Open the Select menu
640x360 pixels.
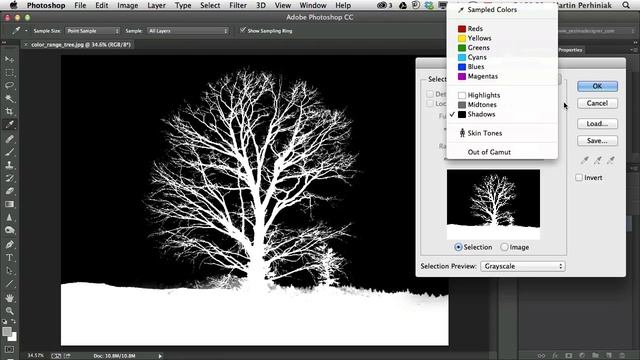click(x=210, y=5)
